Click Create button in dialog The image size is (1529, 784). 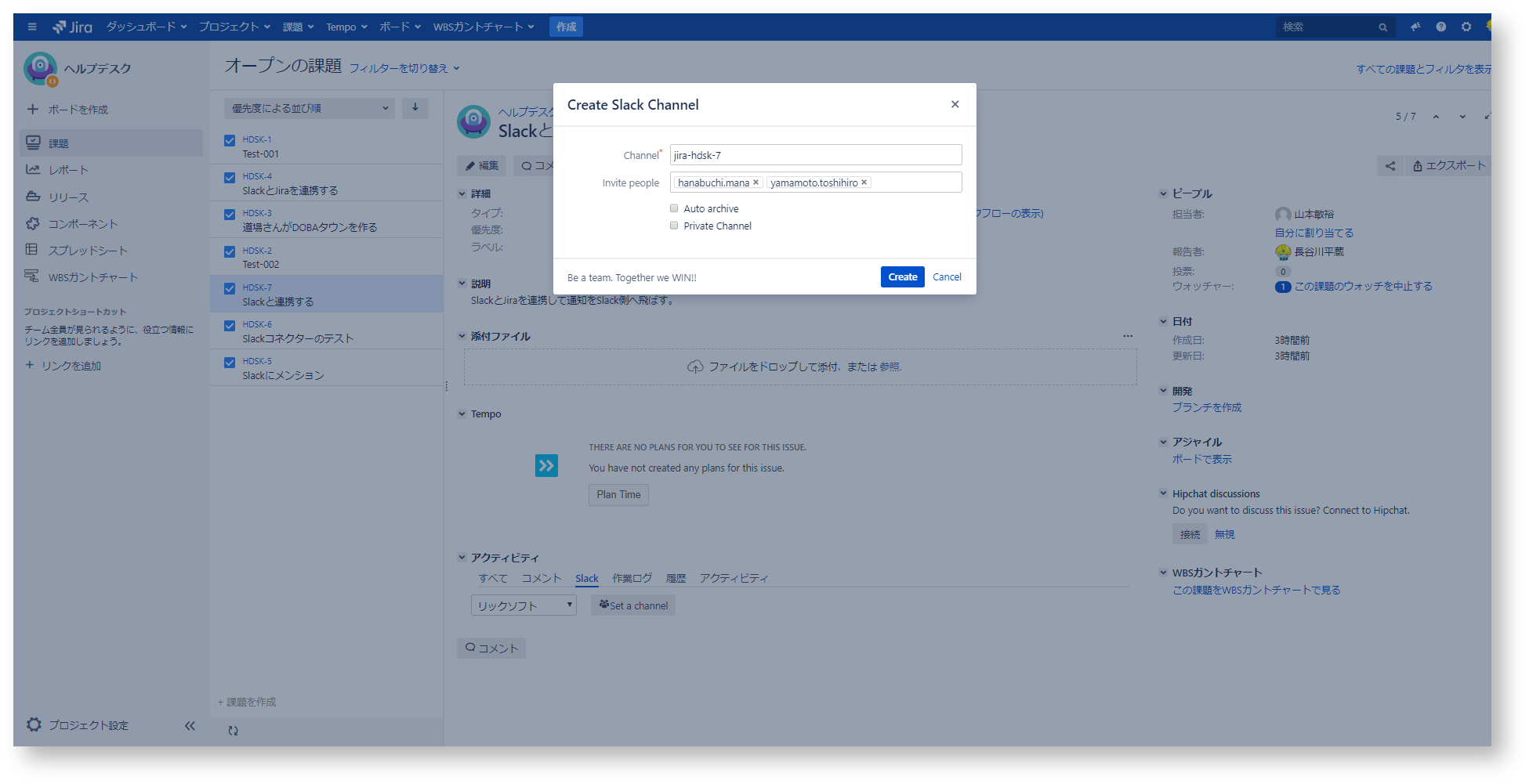coord(903,277)
